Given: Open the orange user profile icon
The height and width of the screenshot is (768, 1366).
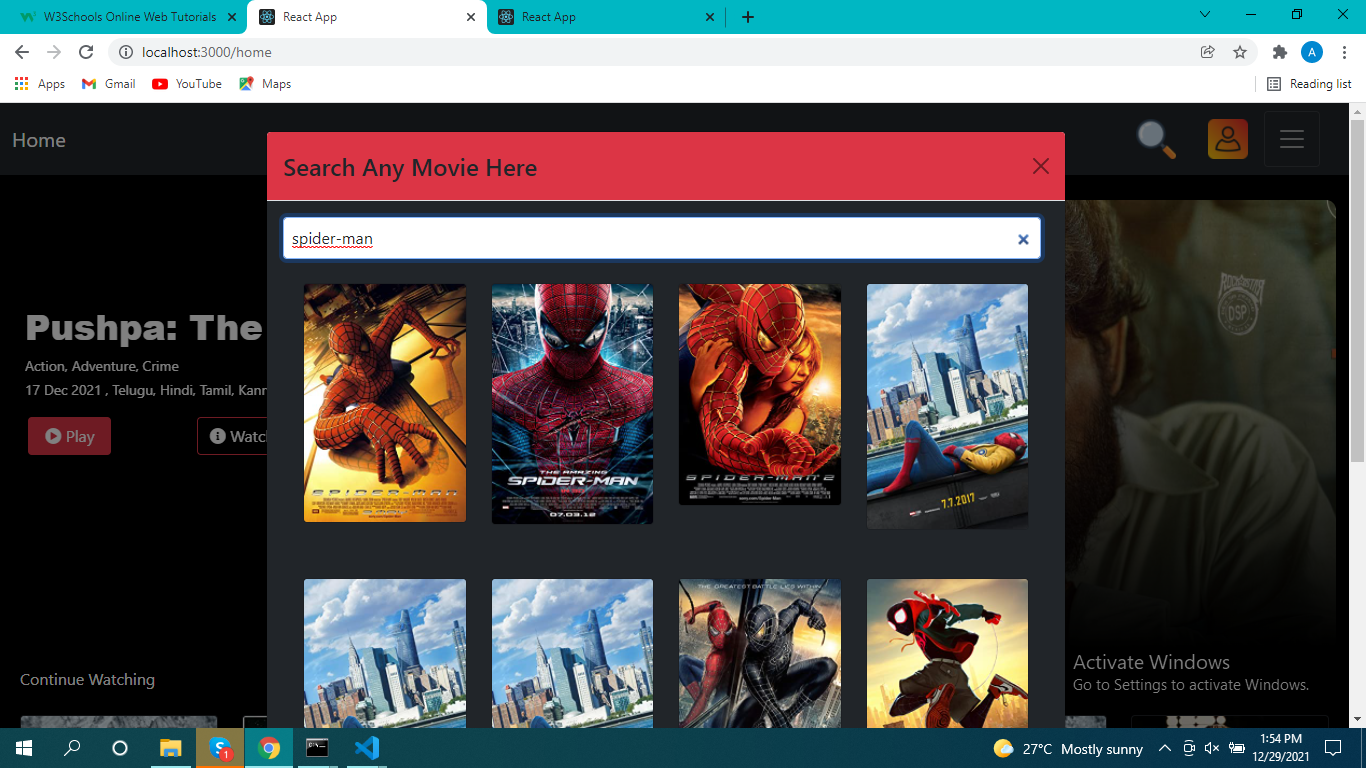Looking at the screenshot, I should tap(1228, 139).
